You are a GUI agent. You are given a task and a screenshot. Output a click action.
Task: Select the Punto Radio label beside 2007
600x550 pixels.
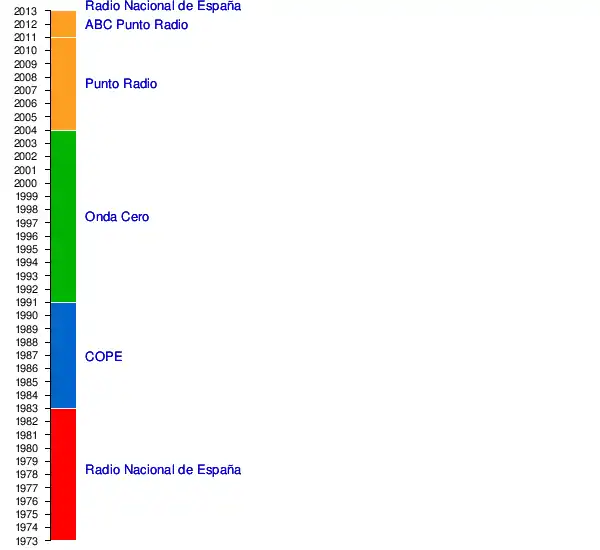121,84
